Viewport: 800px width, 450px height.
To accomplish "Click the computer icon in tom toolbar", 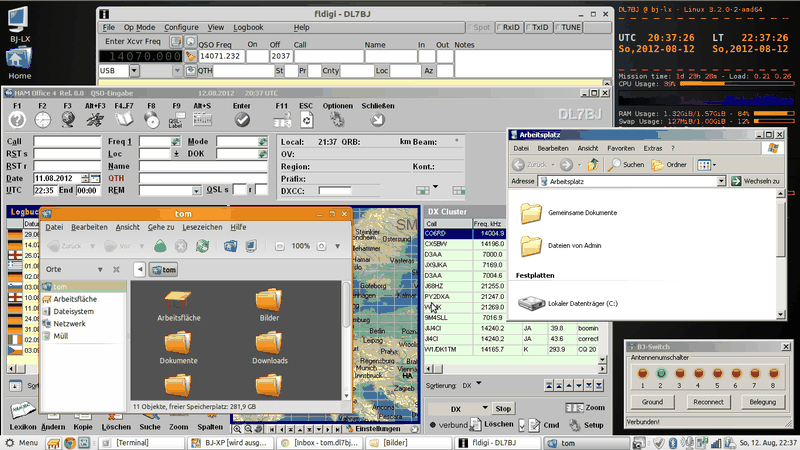I will tap(251, 246).
